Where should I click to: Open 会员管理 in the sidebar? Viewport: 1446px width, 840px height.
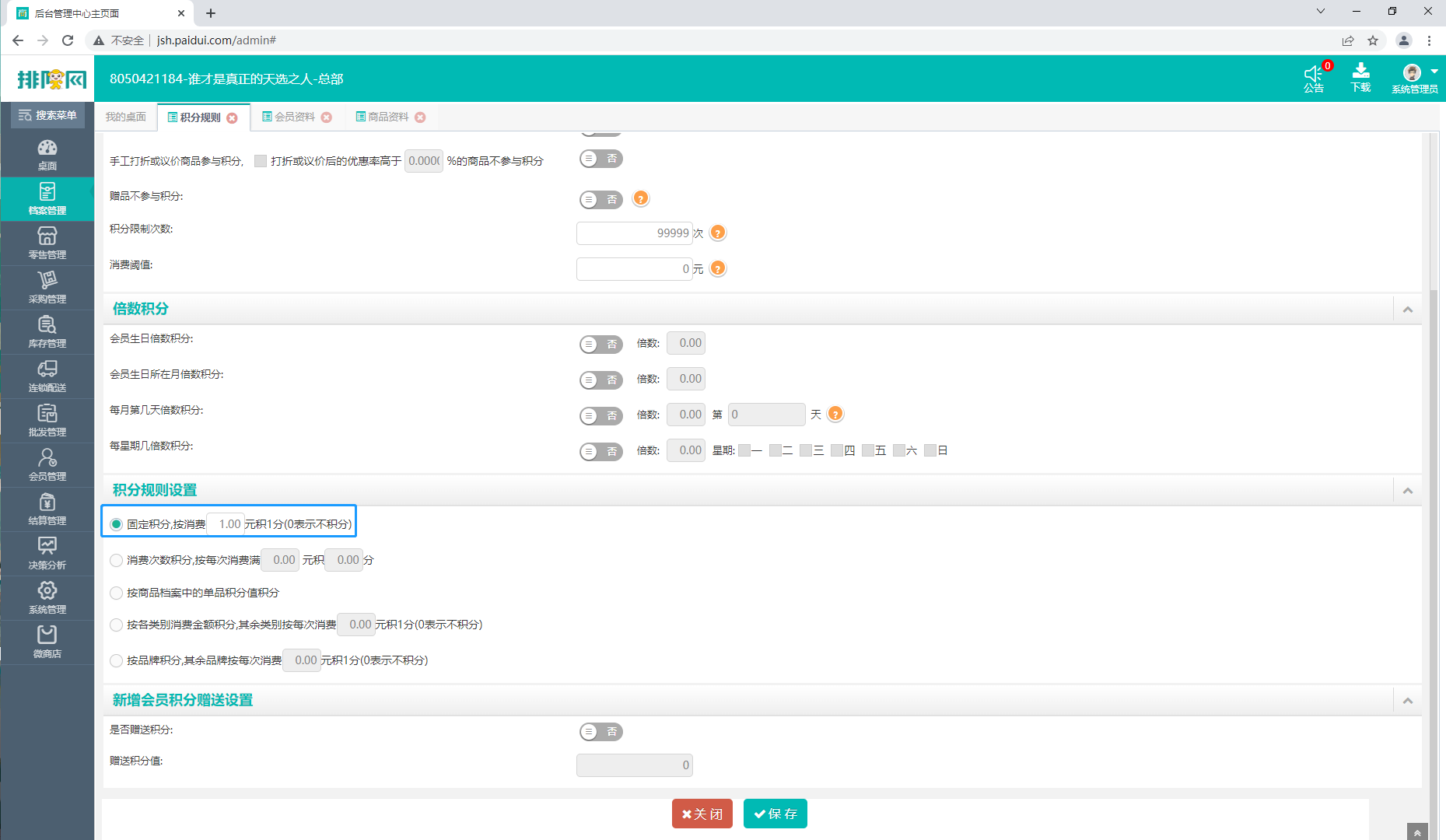47,465
